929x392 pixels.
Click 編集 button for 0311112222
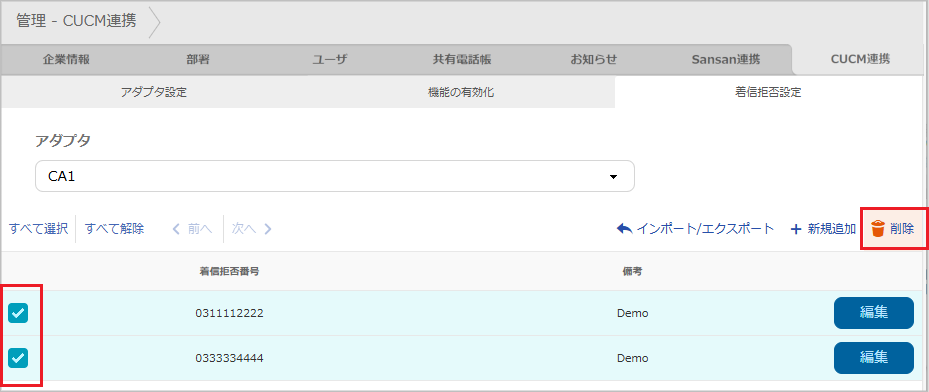pos(874,313)
